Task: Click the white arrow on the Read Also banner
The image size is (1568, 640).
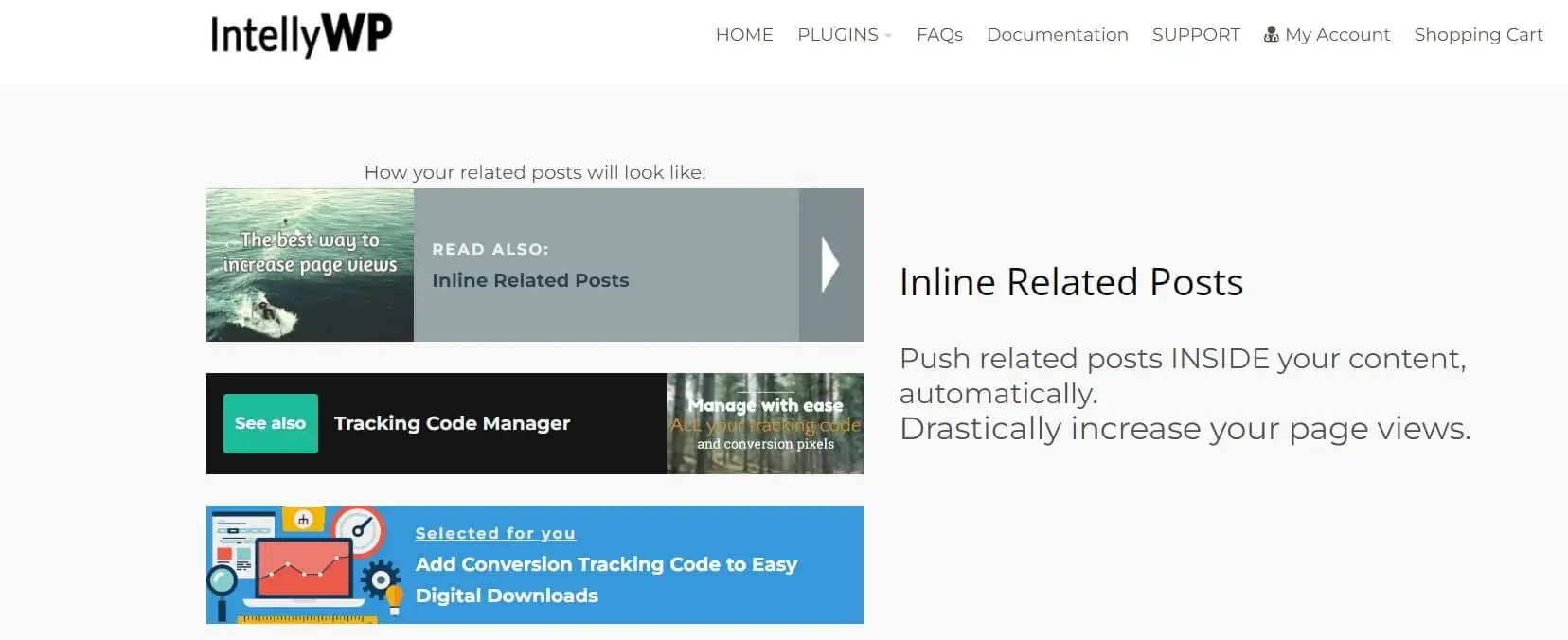Action: tap(830, 264)
